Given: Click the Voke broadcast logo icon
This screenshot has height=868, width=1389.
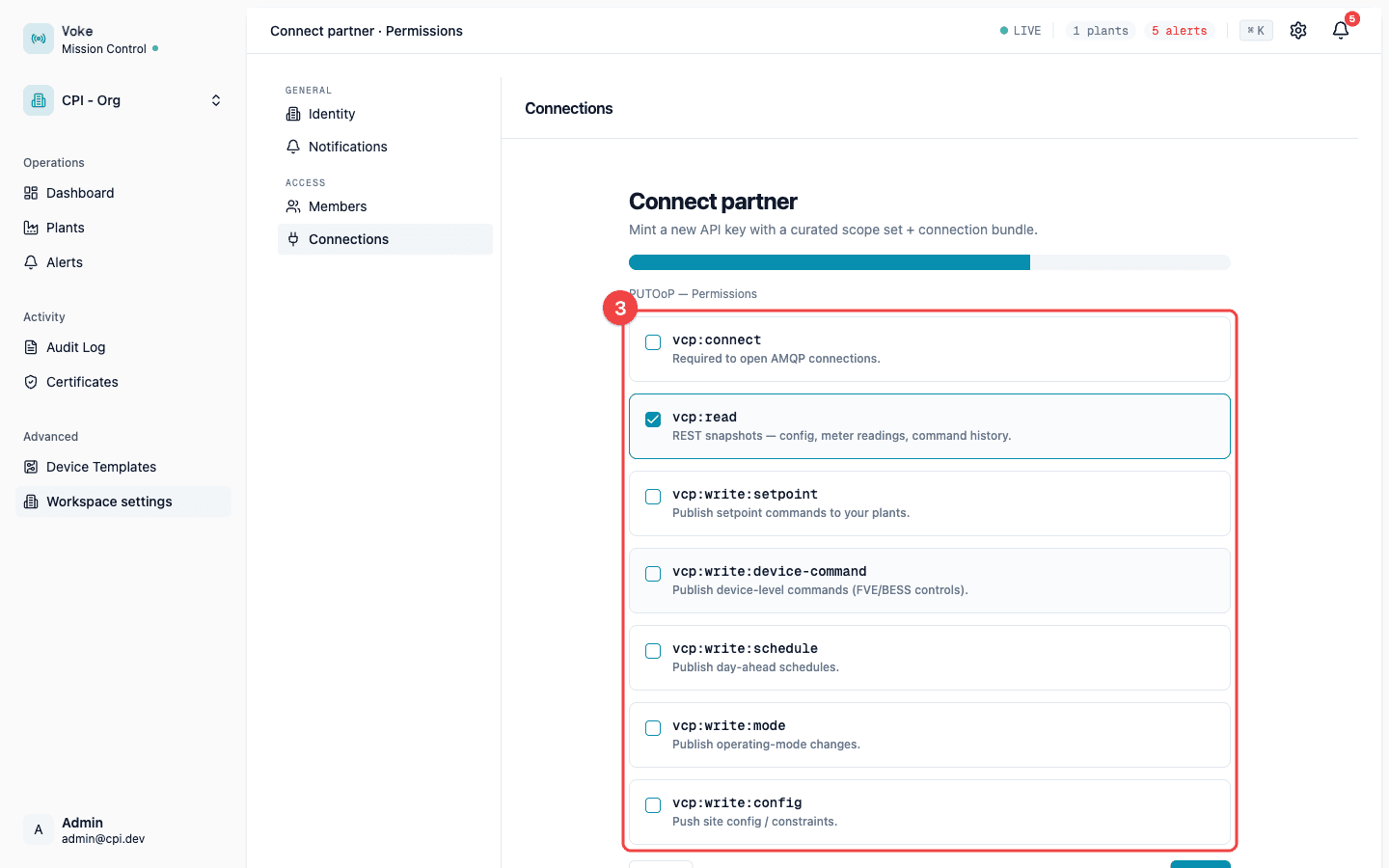Looking at the screenshot, I should coord(39,39).
